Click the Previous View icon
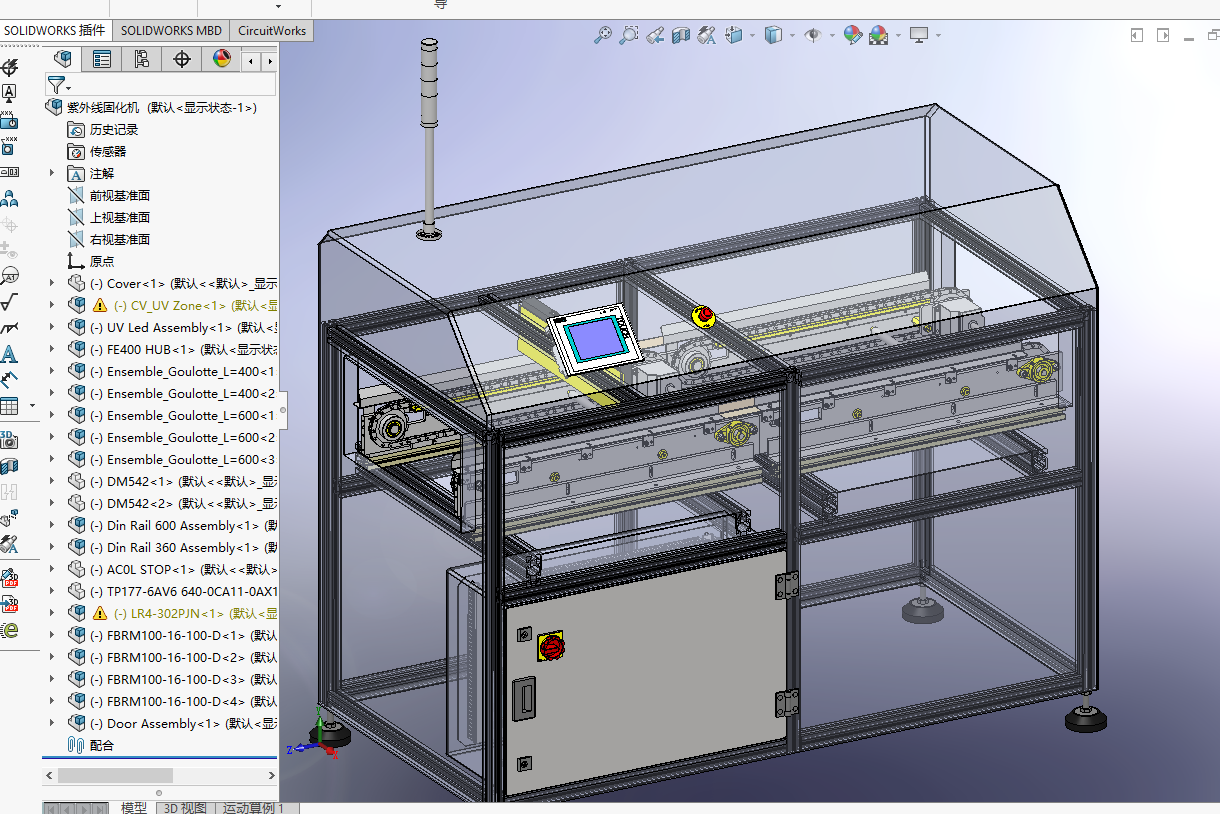This screenshot has height=814, width=1220. click(x=655, y=35)
